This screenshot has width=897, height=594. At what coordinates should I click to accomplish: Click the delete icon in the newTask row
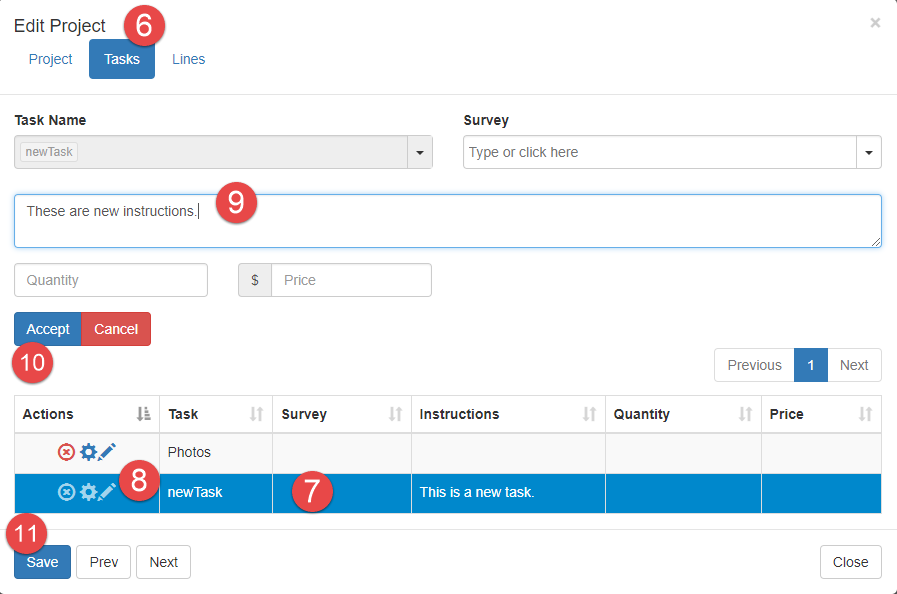point(66,492)
